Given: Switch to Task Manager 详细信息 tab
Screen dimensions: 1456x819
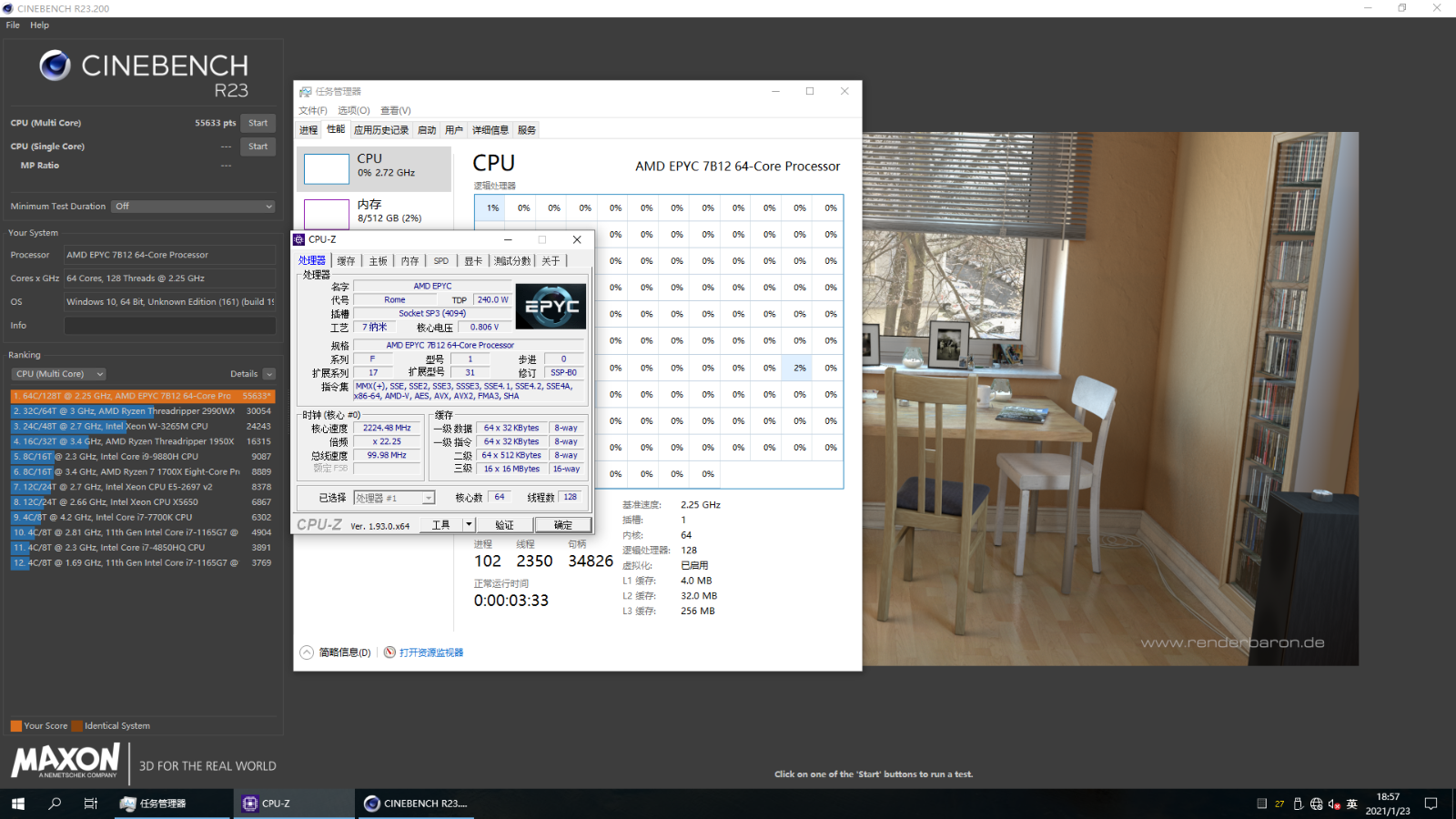Looking at the screenshot, I should pos(490,130).
